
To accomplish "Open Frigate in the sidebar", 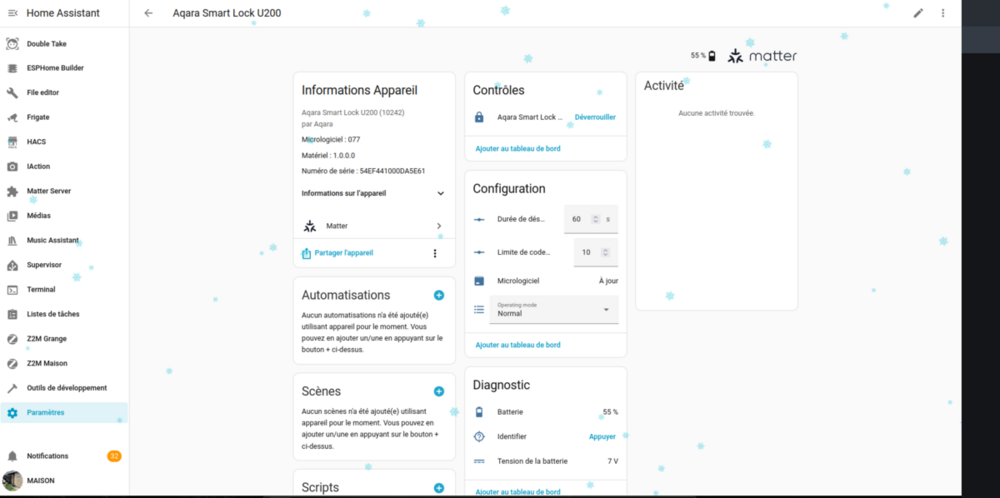I will click(x=64, y=117).
